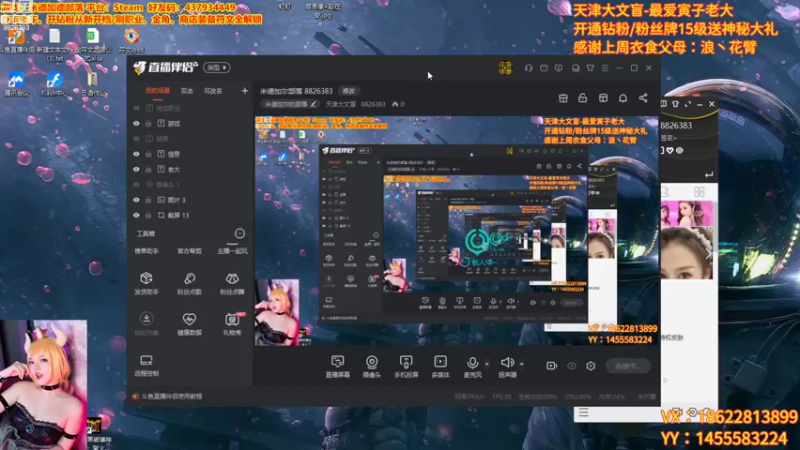Show the hidden first text source
Viewport: 800px width, 450px height.
(136, 108)
